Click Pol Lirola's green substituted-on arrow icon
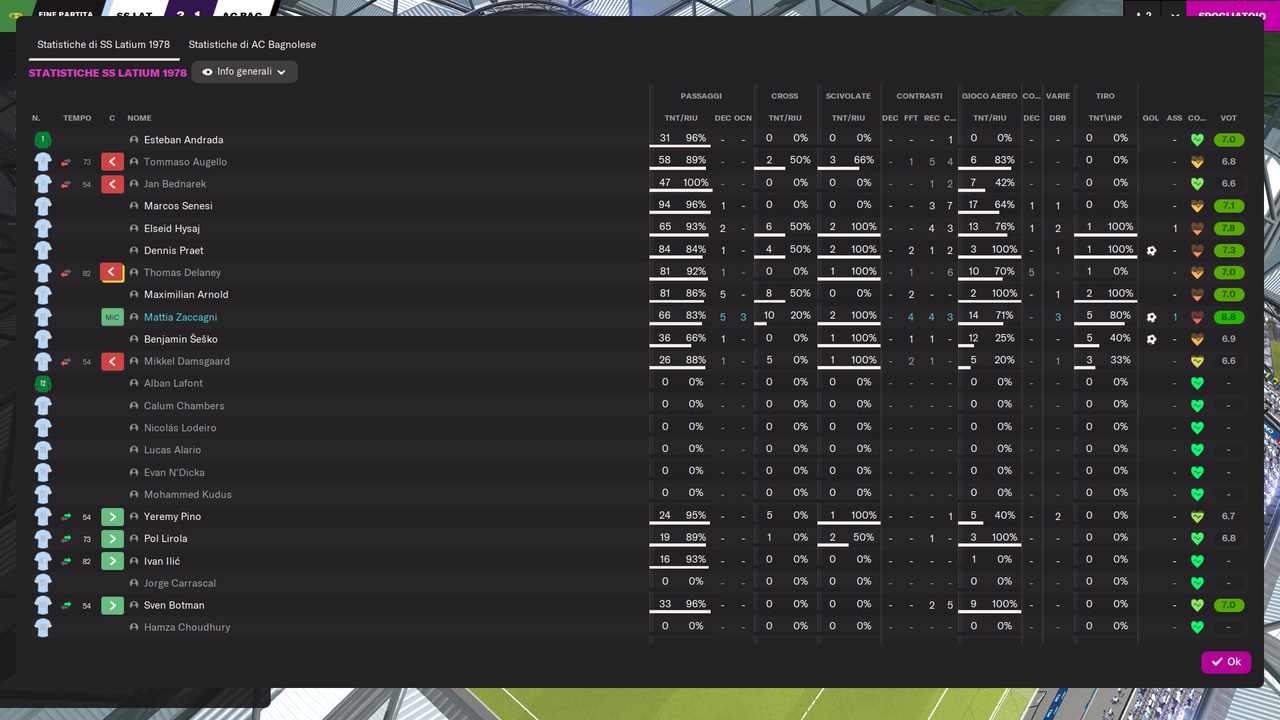 [x=112, y=539]
